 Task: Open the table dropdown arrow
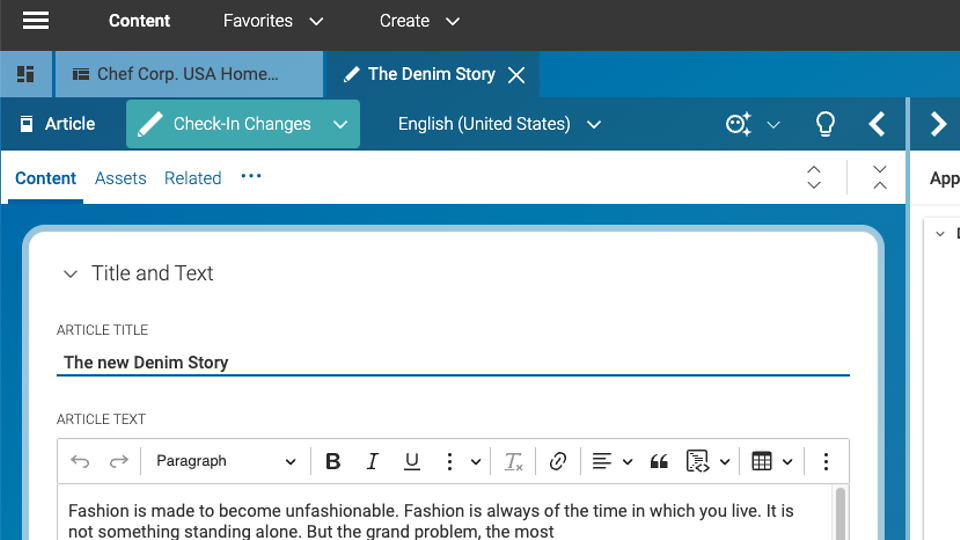pyautogui.click(x=788, y=462)
